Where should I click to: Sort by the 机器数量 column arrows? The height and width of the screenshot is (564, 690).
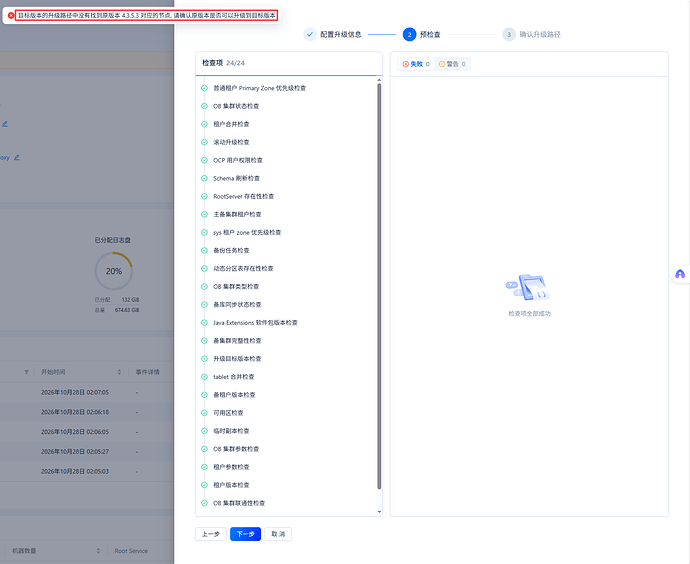click(98, 551)
